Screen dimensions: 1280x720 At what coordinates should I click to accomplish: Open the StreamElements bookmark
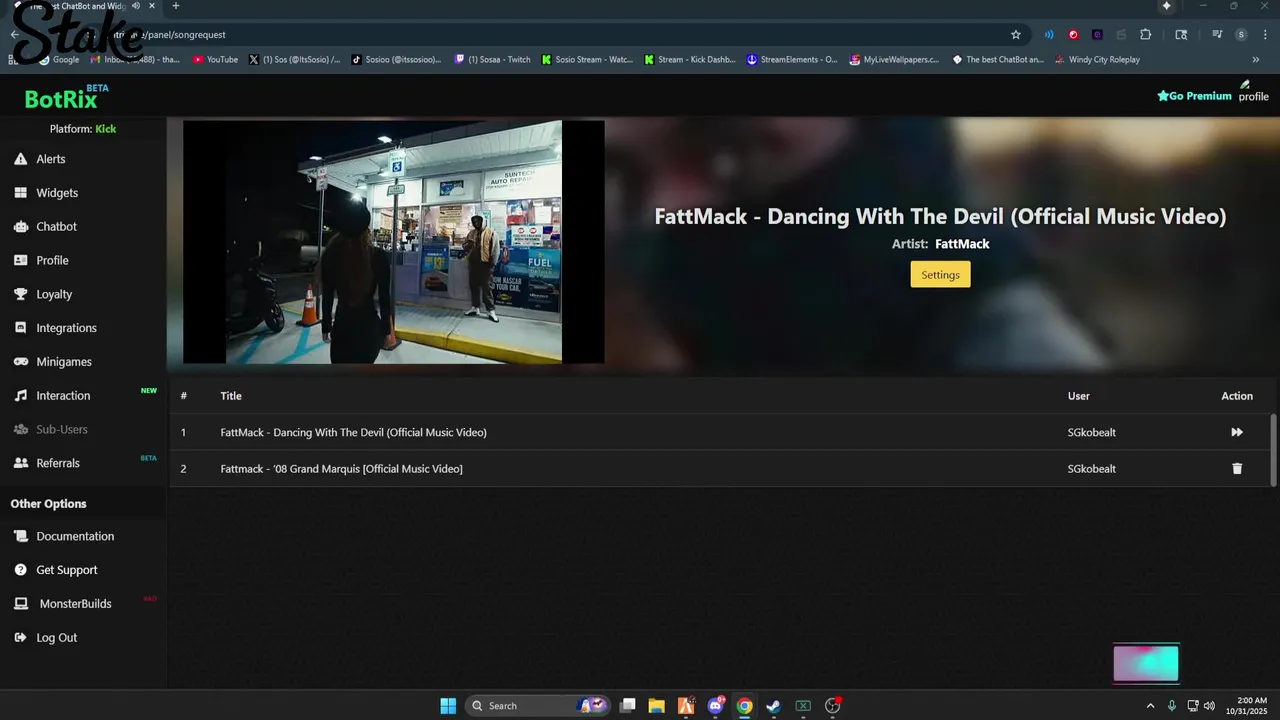792,60
